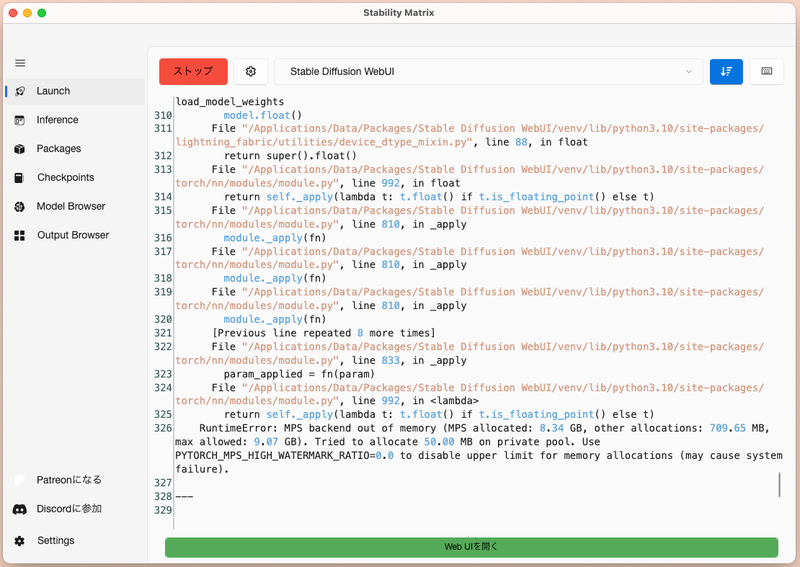The image size is (800, 567).
Task: Click the console vertical scrollbar thumb
Action: pyautogui.click(x=779, y=485)
